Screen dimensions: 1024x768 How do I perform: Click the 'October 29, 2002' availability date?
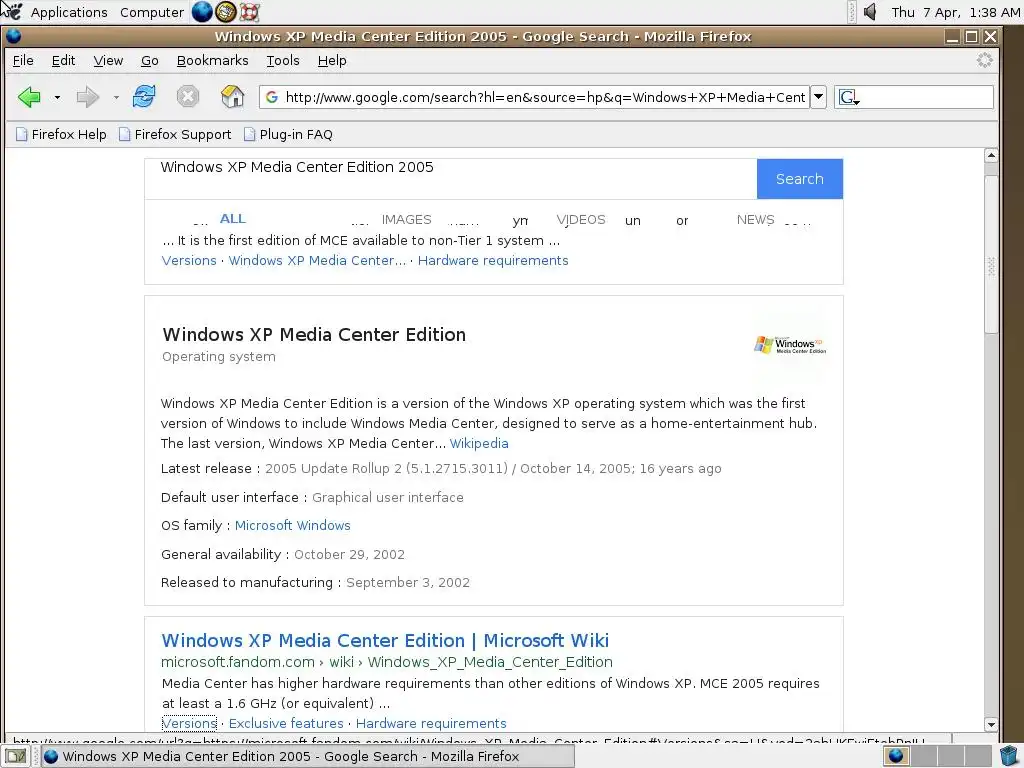[349, 554]
